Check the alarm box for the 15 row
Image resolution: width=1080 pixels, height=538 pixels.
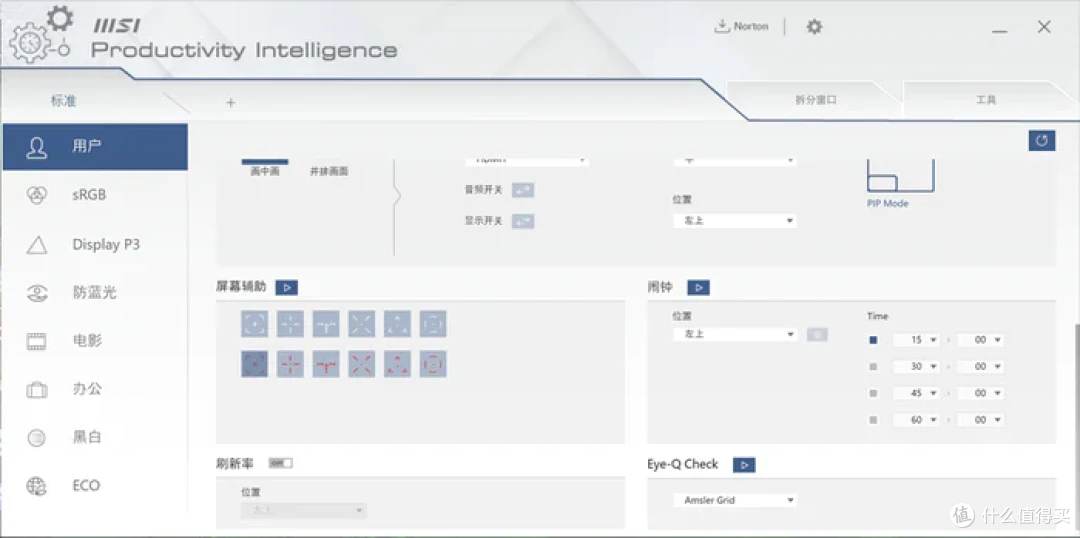(x=873, y=340)
